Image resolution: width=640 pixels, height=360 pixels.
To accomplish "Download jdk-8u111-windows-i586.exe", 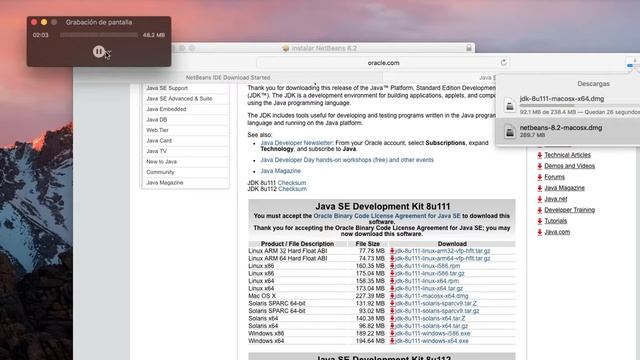I will [x=432, y=333].
